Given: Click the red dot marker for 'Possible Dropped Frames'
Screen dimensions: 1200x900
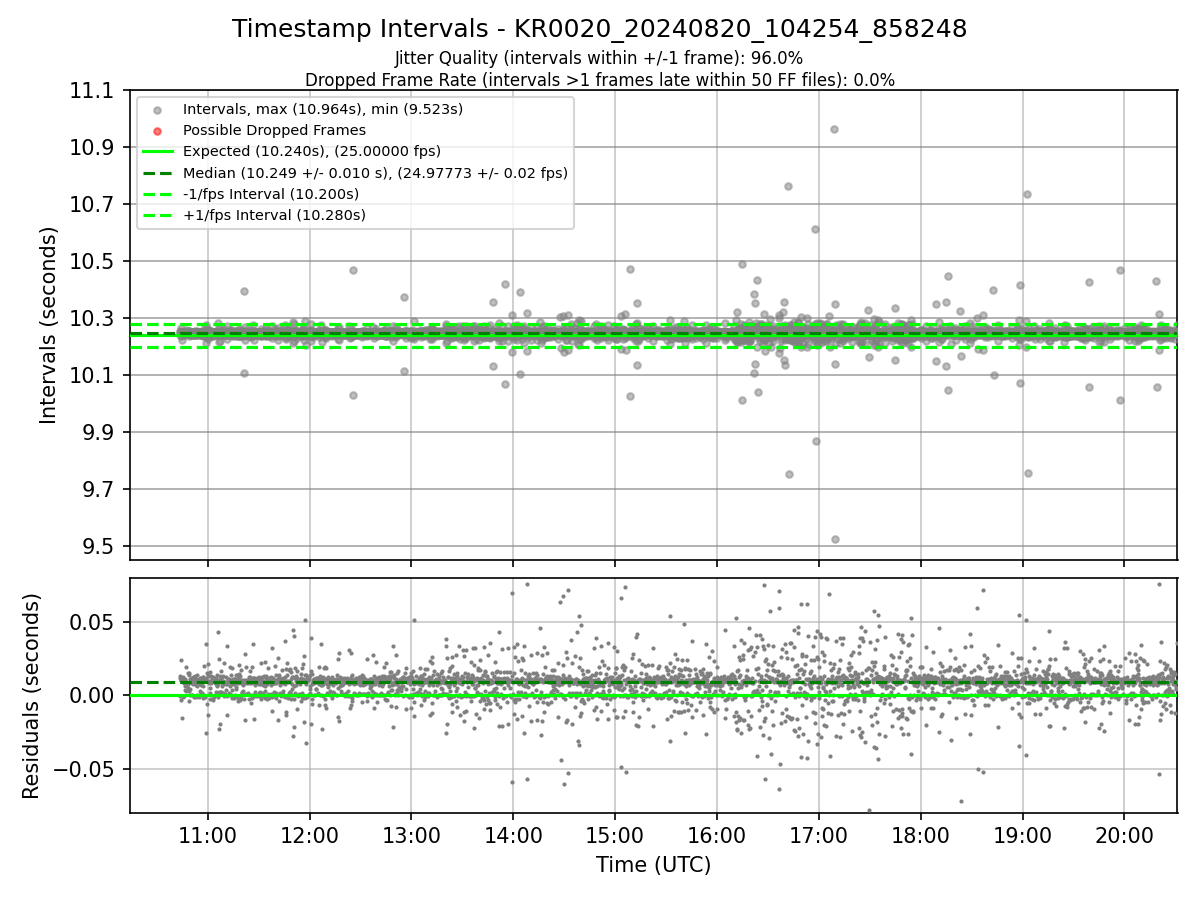Looking at the screenshot, I should click(x=157, y=131).
